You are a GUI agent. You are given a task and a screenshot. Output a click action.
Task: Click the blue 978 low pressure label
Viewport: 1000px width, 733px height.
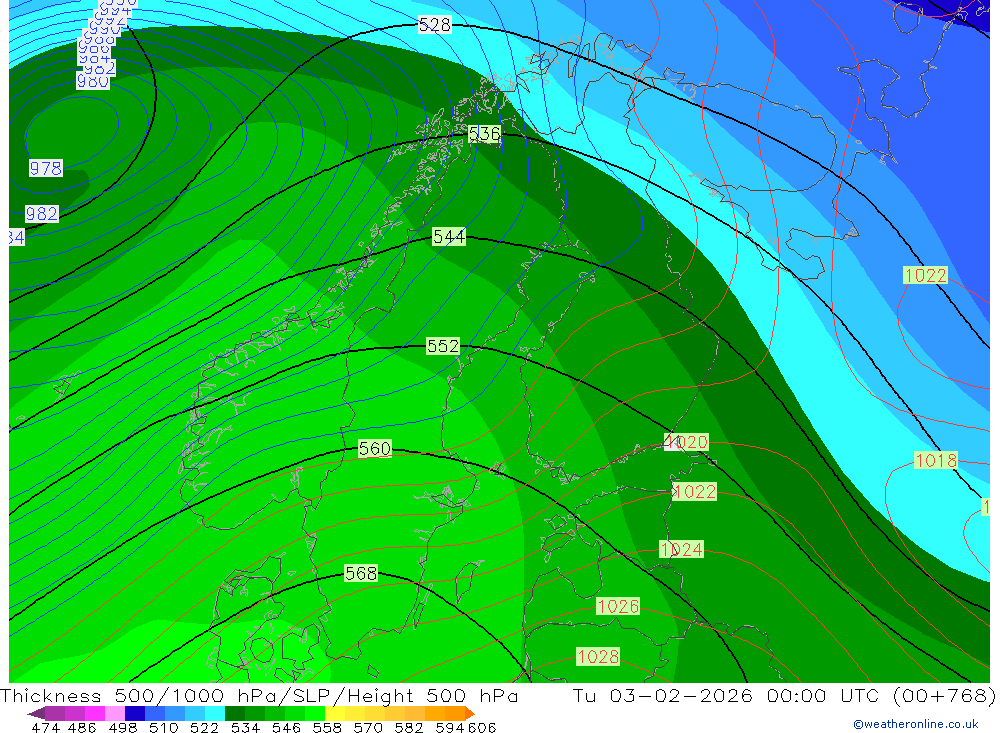(x=46, y=168)
